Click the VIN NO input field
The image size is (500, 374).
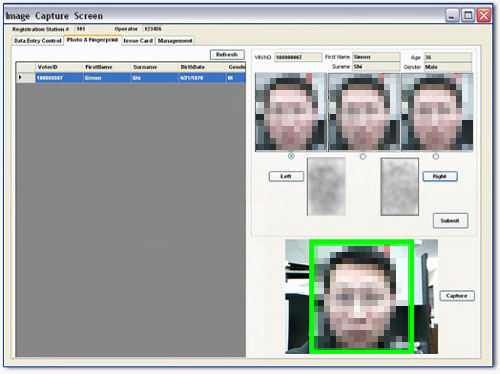click(298, 57)
